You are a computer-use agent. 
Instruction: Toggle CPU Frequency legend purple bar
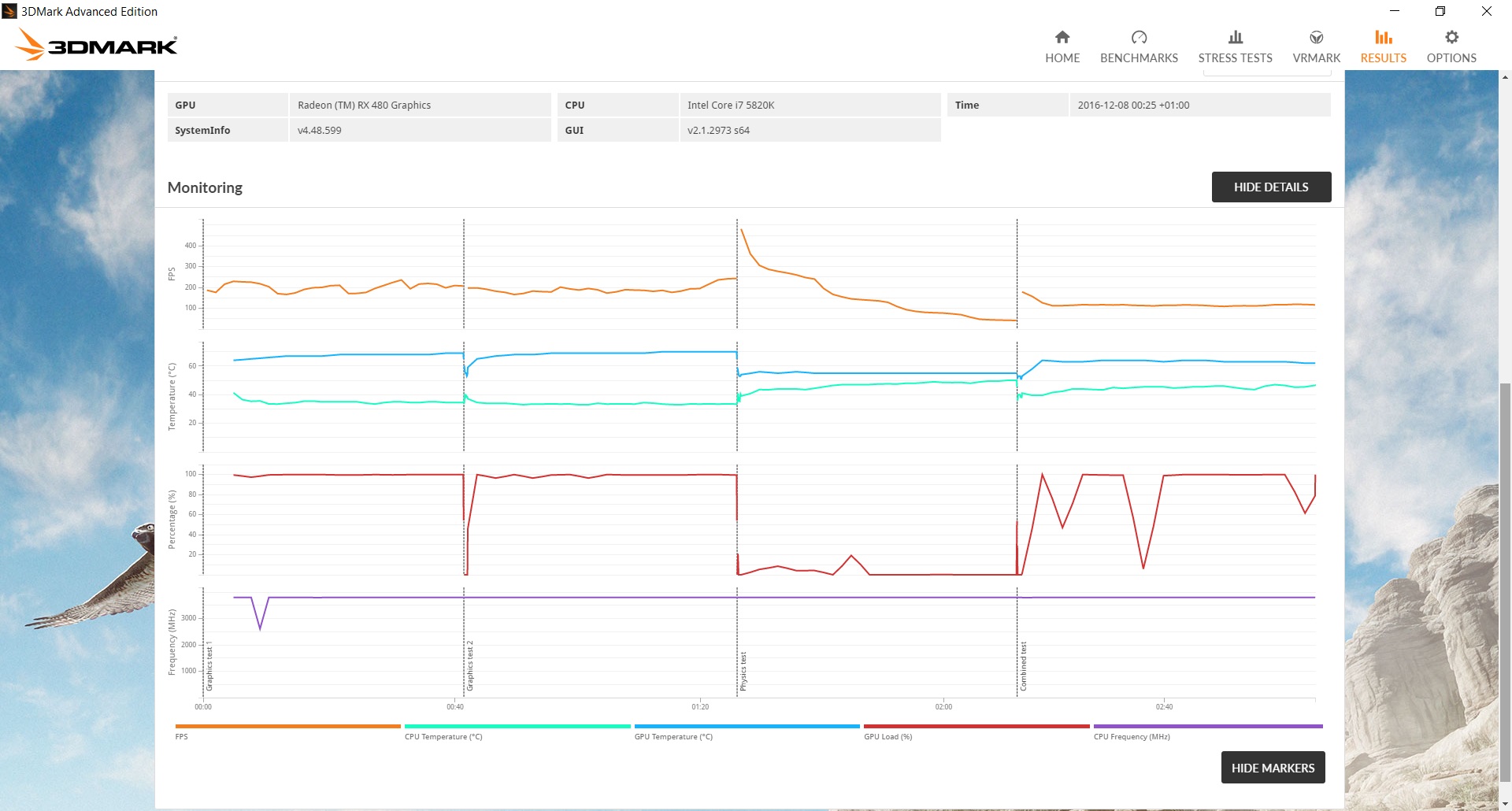coord(1208,726)
